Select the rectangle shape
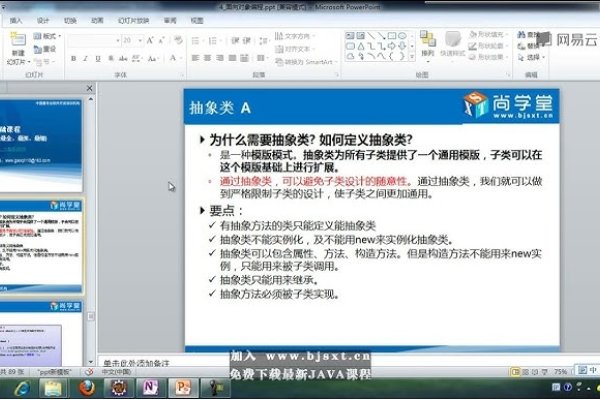 pos(392,36)
